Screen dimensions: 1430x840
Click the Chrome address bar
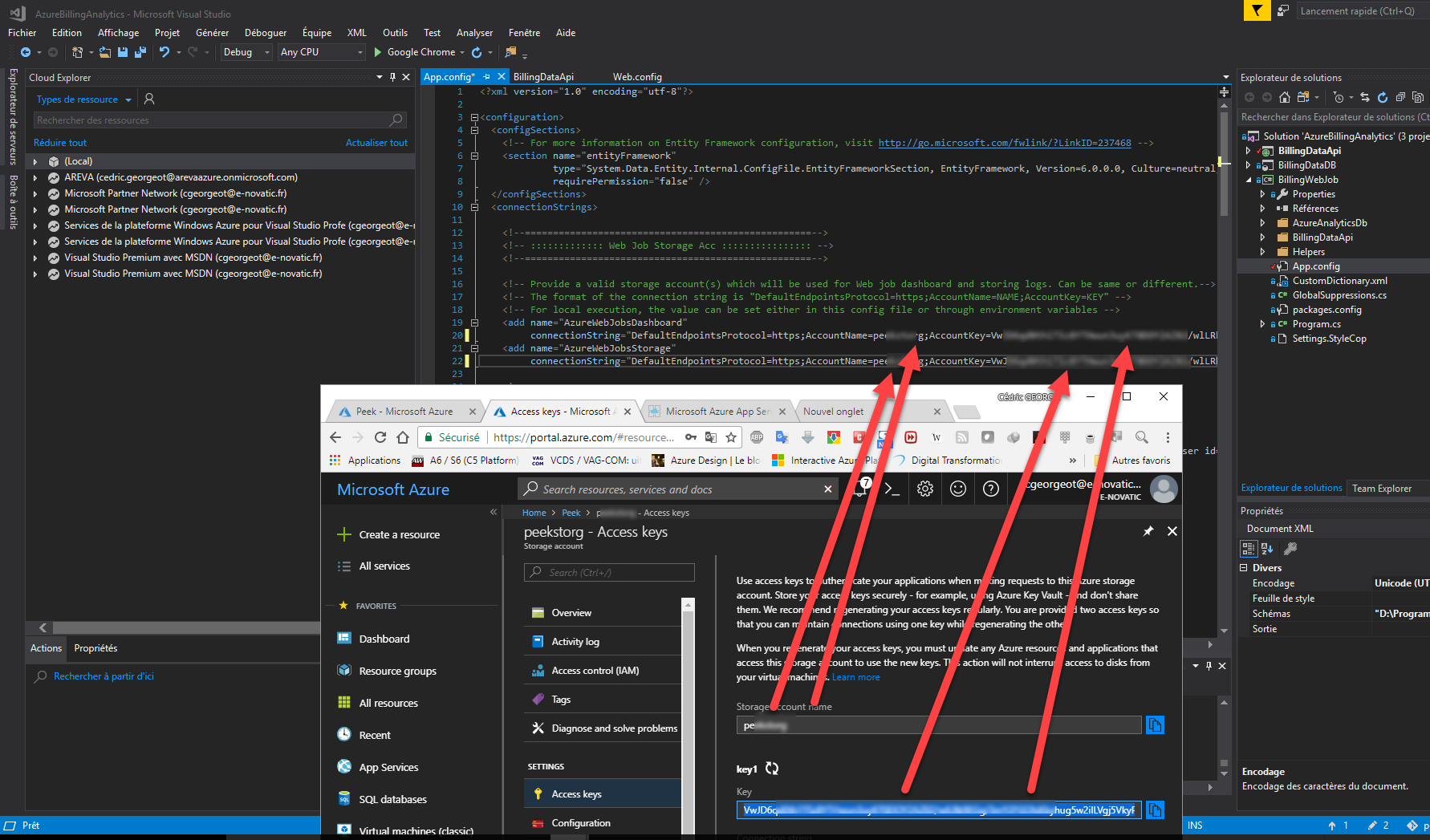tap(583, 437)
